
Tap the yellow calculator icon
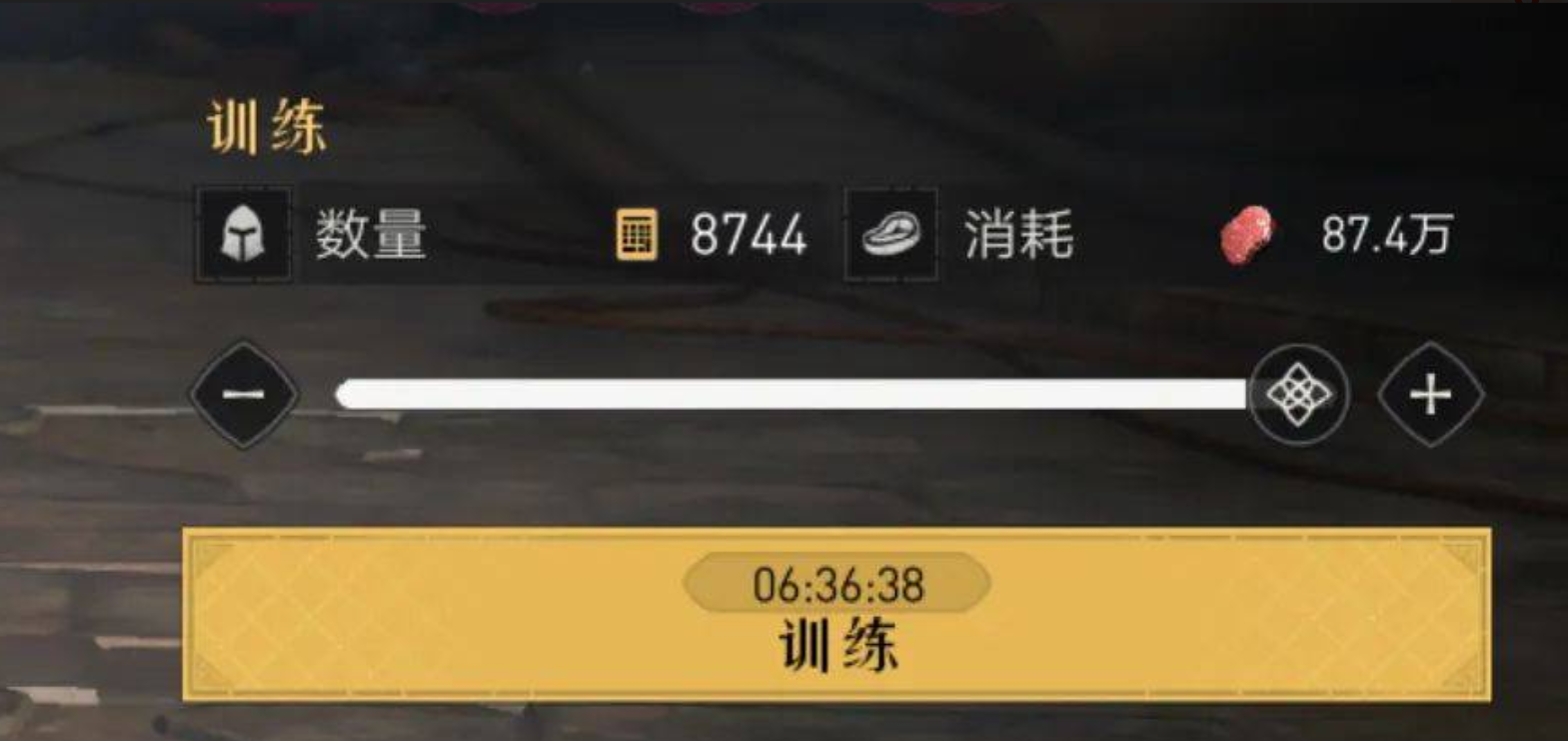click(636, 235)
